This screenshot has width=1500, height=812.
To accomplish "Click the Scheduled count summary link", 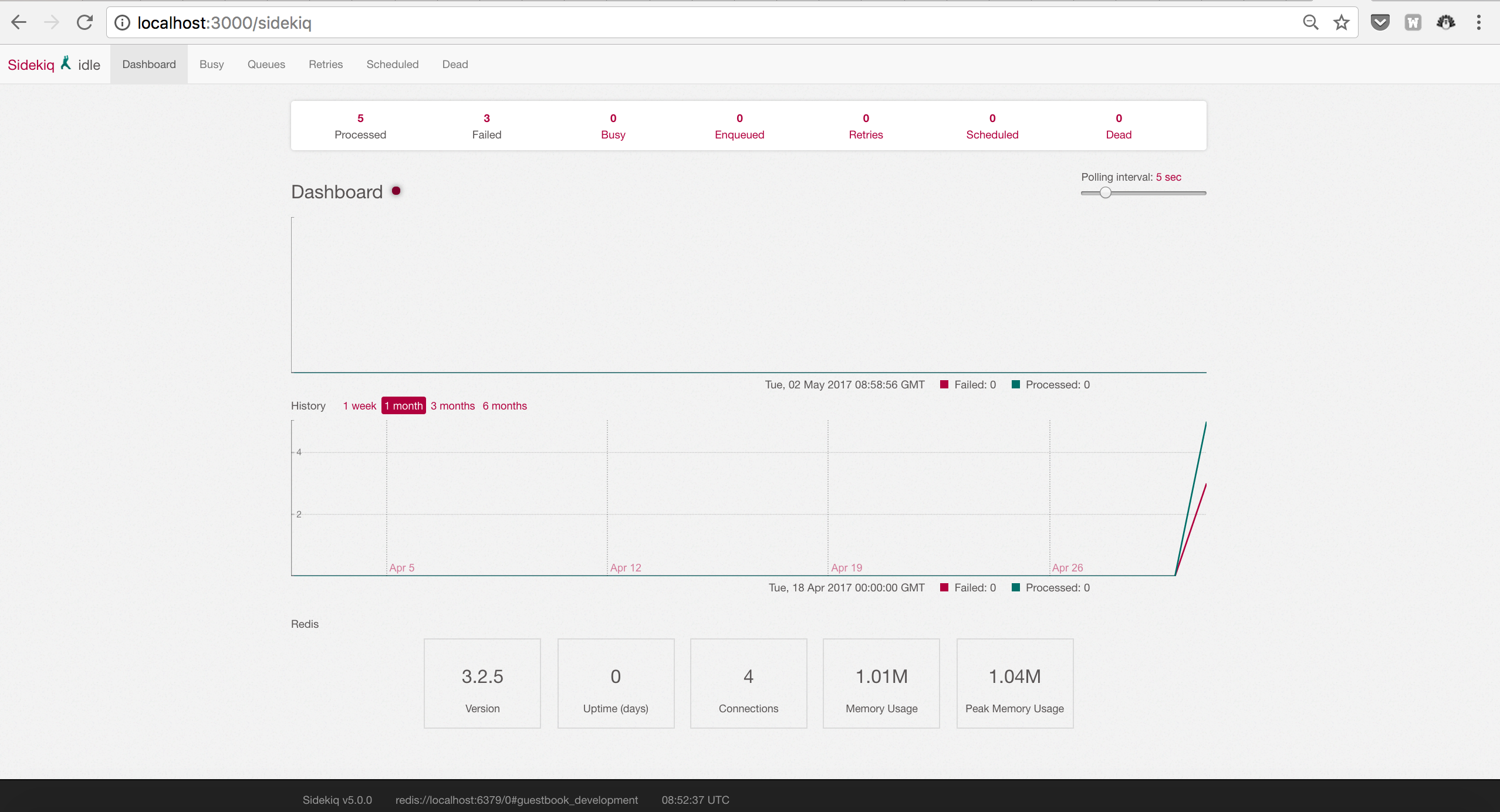I will 992,126.
